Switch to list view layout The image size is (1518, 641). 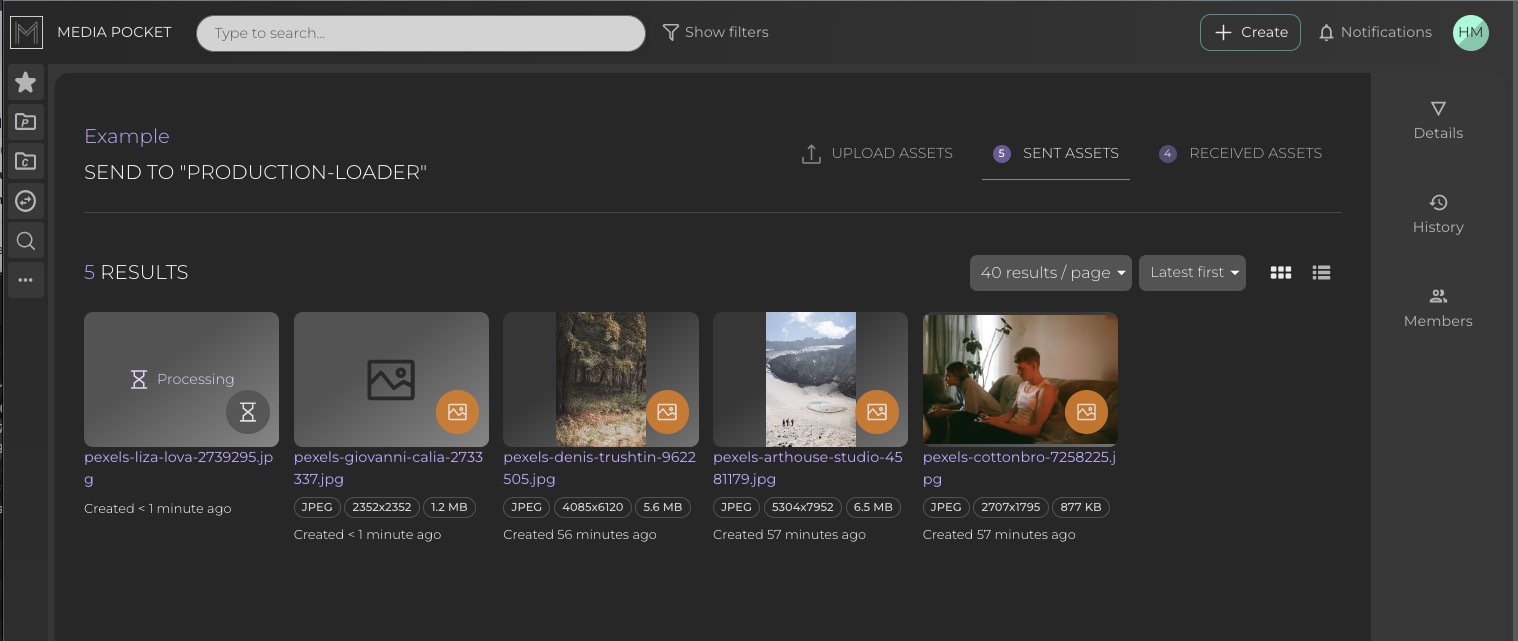(x=1321, y=273)
